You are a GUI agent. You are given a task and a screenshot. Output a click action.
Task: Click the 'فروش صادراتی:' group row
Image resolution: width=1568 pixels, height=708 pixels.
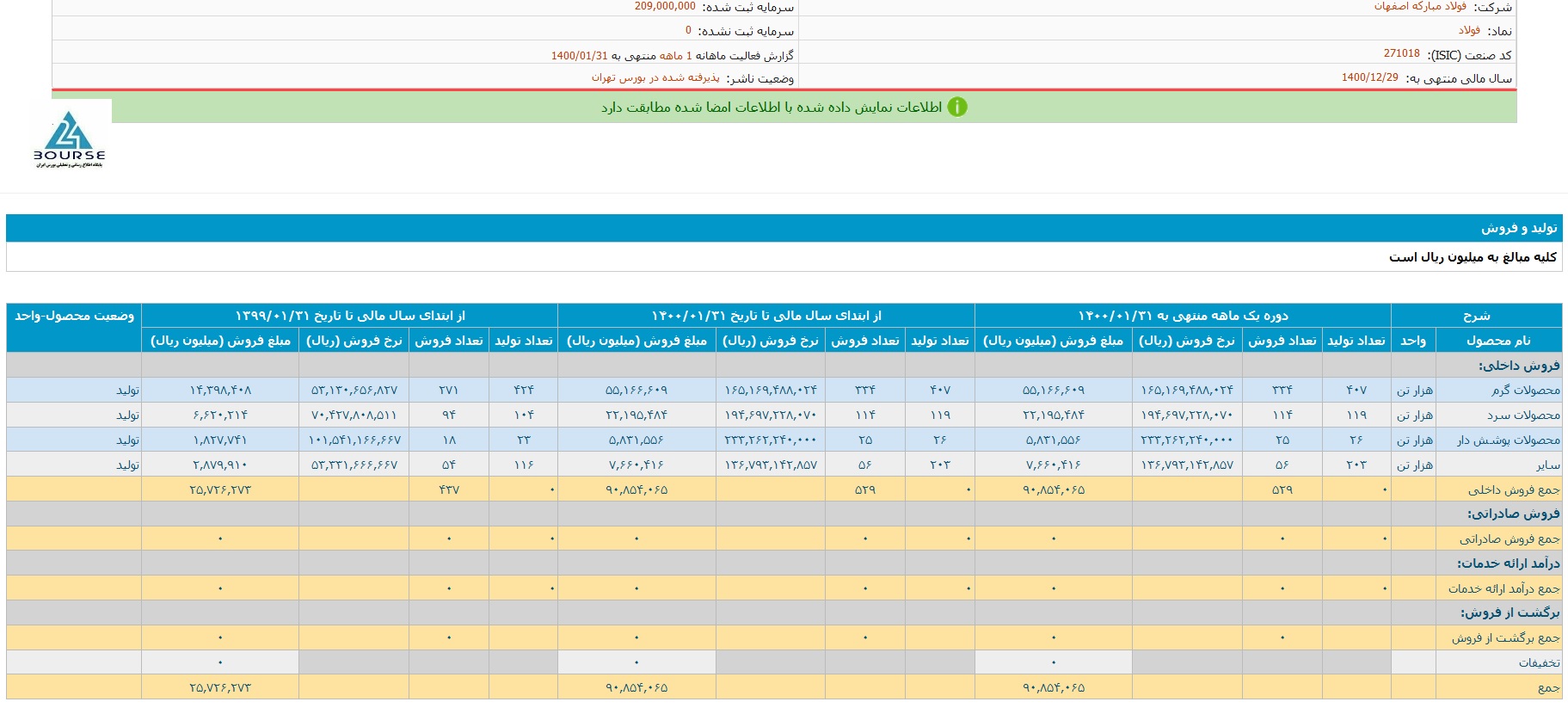(784, 514)
